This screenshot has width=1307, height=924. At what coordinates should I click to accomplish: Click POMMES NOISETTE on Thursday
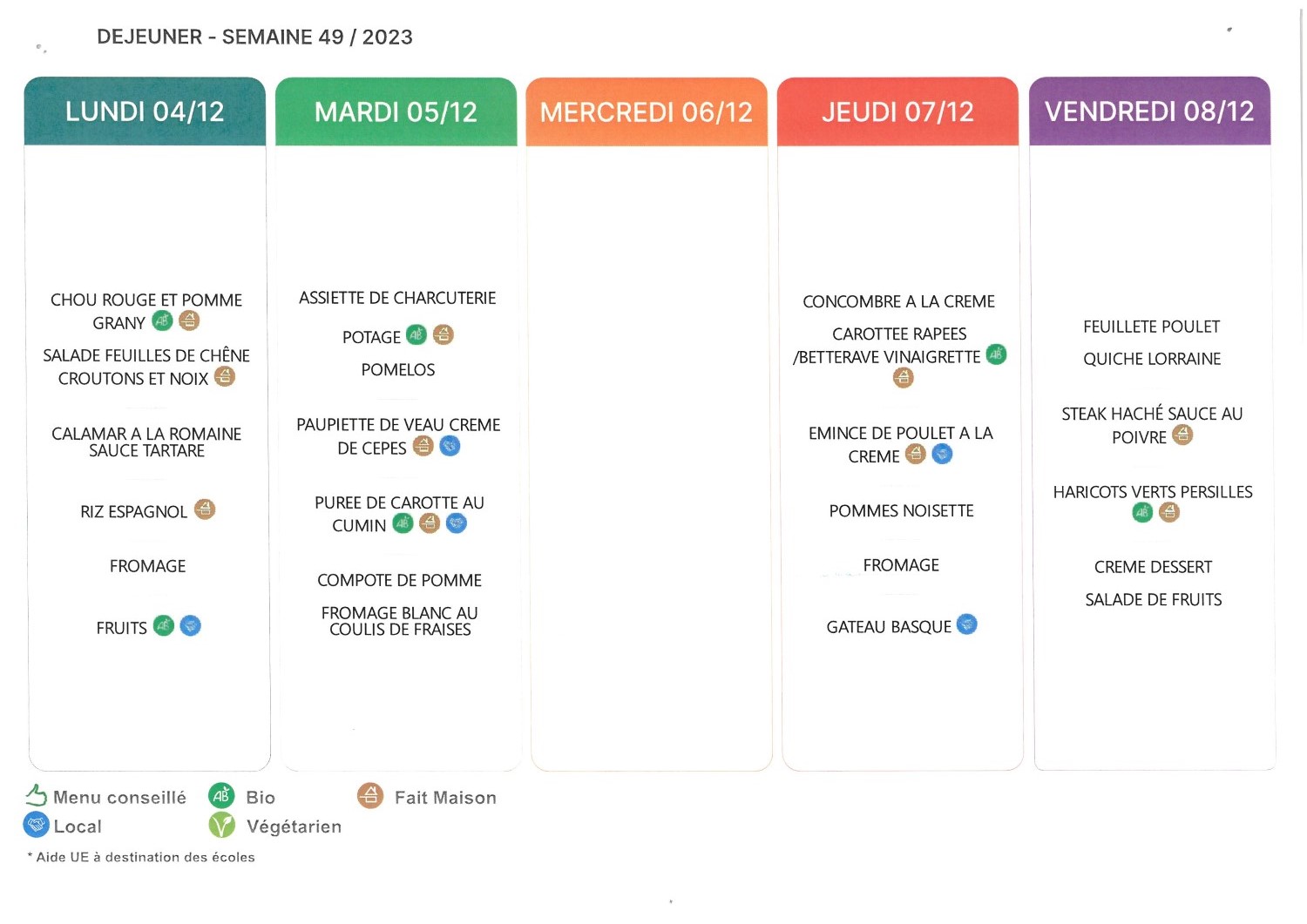coord(901,510)
